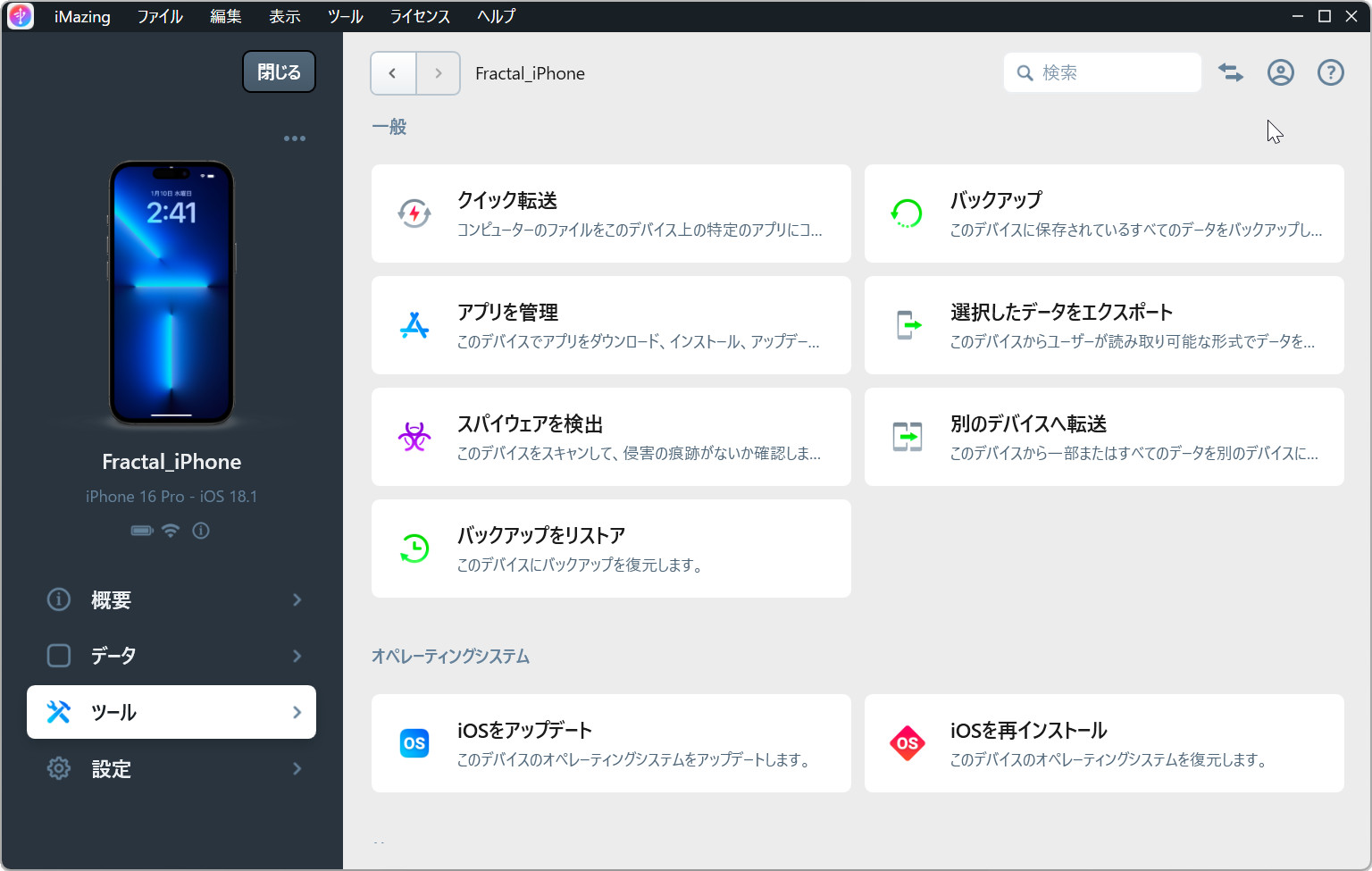The width and height of the screenshot is (1372, 871).
Task: Click the データ square icon in sidebar
Action: [x=59, y=656]
